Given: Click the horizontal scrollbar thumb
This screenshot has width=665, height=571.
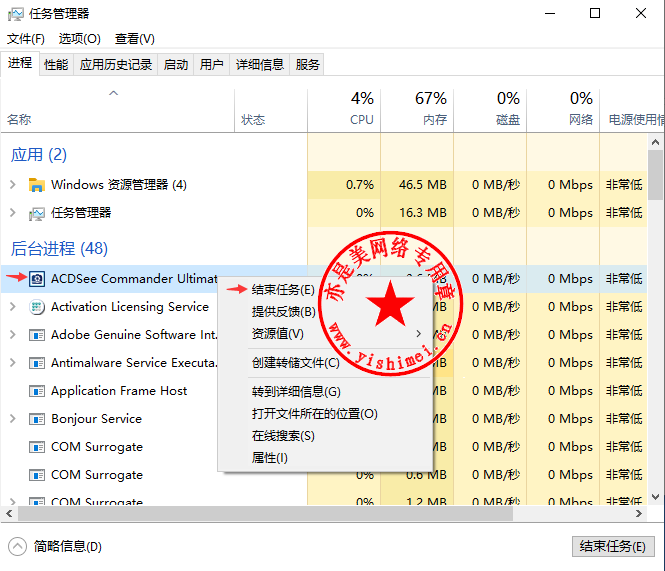Looking at the screenshot, I should click(x=265, y=514).
